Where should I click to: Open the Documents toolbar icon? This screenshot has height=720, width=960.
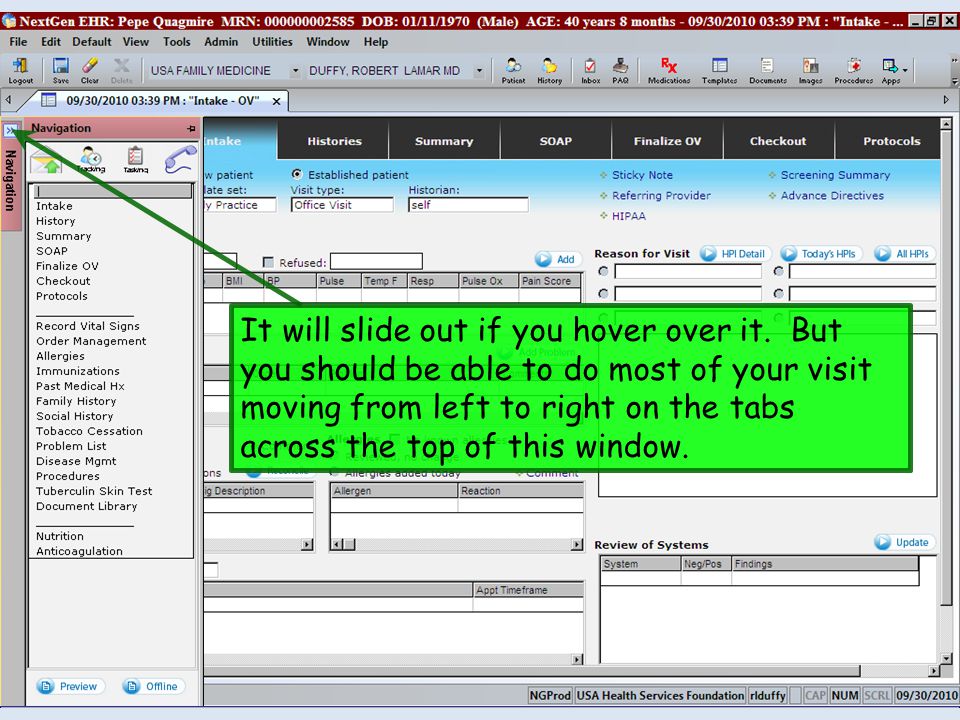[x=768, y=71]
